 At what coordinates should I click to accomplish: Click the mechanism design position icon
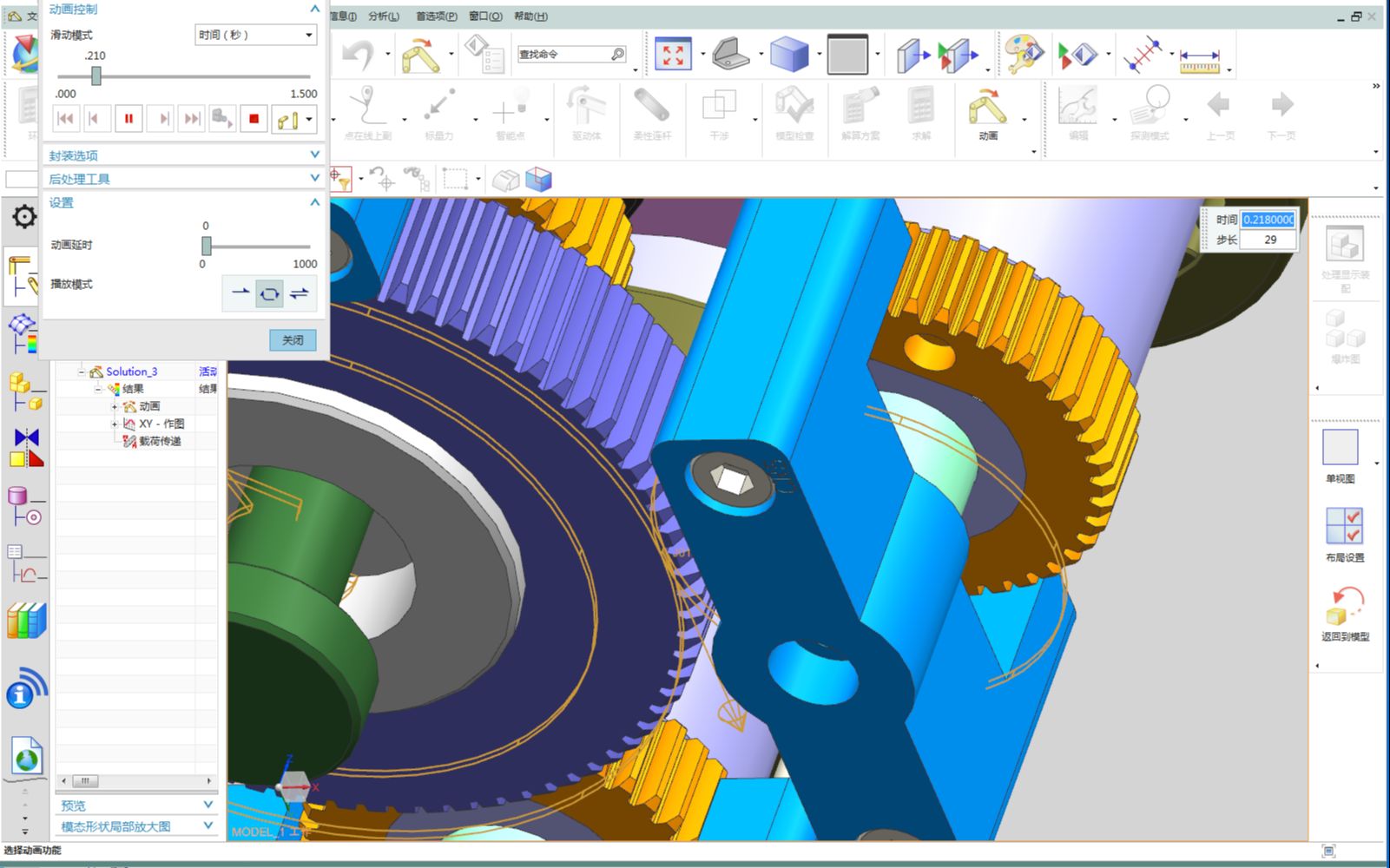287,120
